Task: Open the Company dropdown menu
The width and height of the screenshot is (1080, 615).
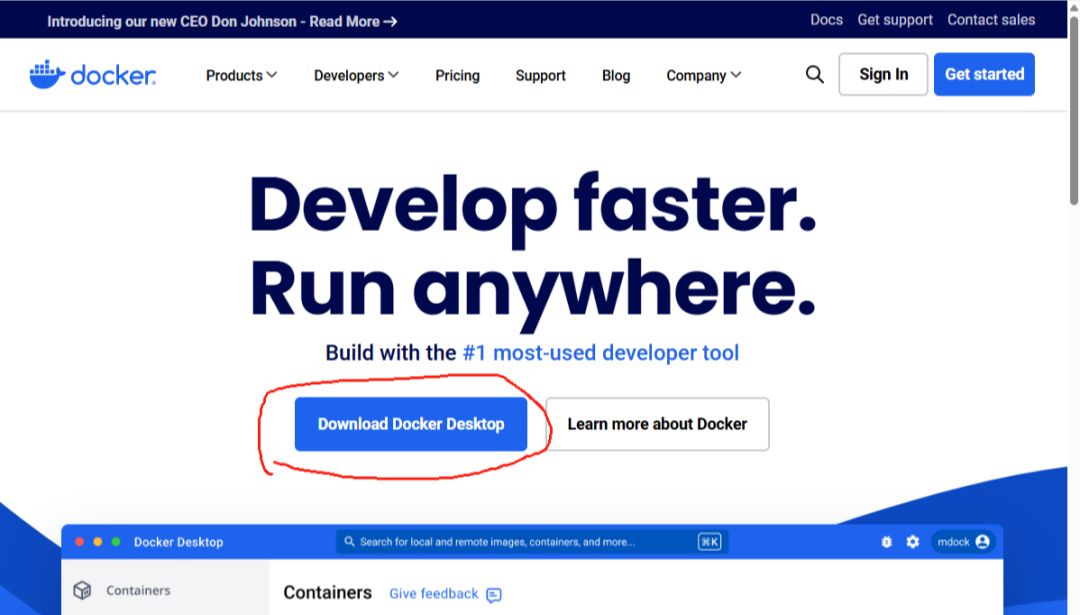Action: point(704,75)
